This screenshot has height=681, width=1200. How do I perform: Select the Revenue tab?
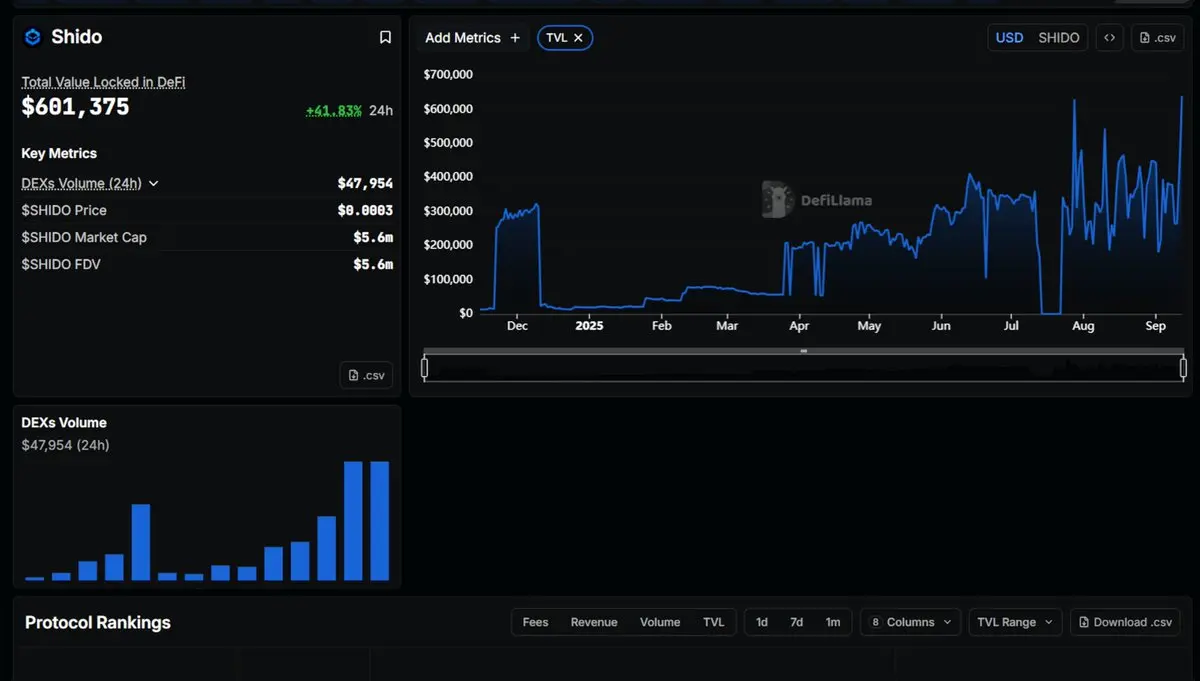tap(594, 622)
